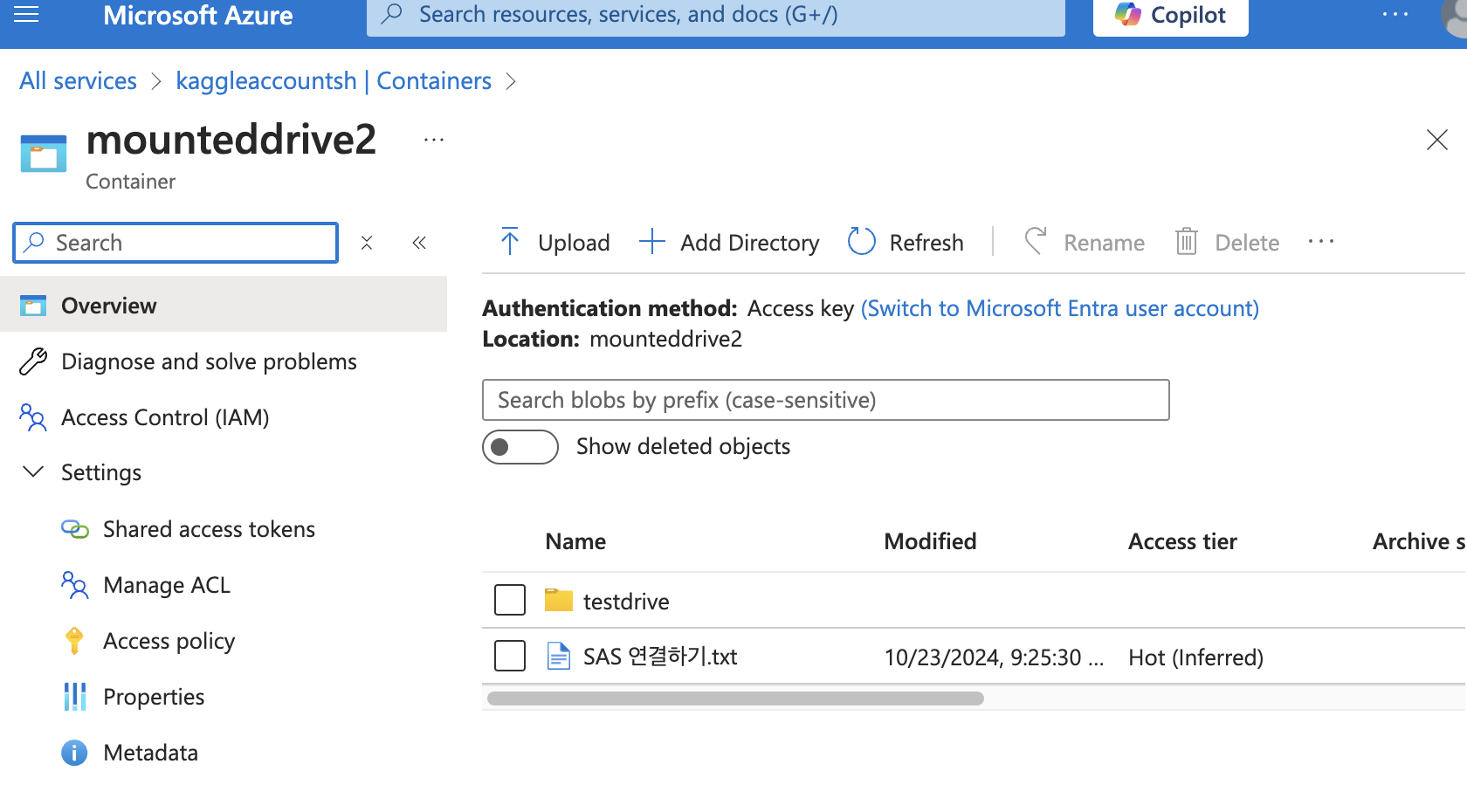Click the Settings section label
The width and height of the screenshot is (1467, 812).
coord(101,472)
